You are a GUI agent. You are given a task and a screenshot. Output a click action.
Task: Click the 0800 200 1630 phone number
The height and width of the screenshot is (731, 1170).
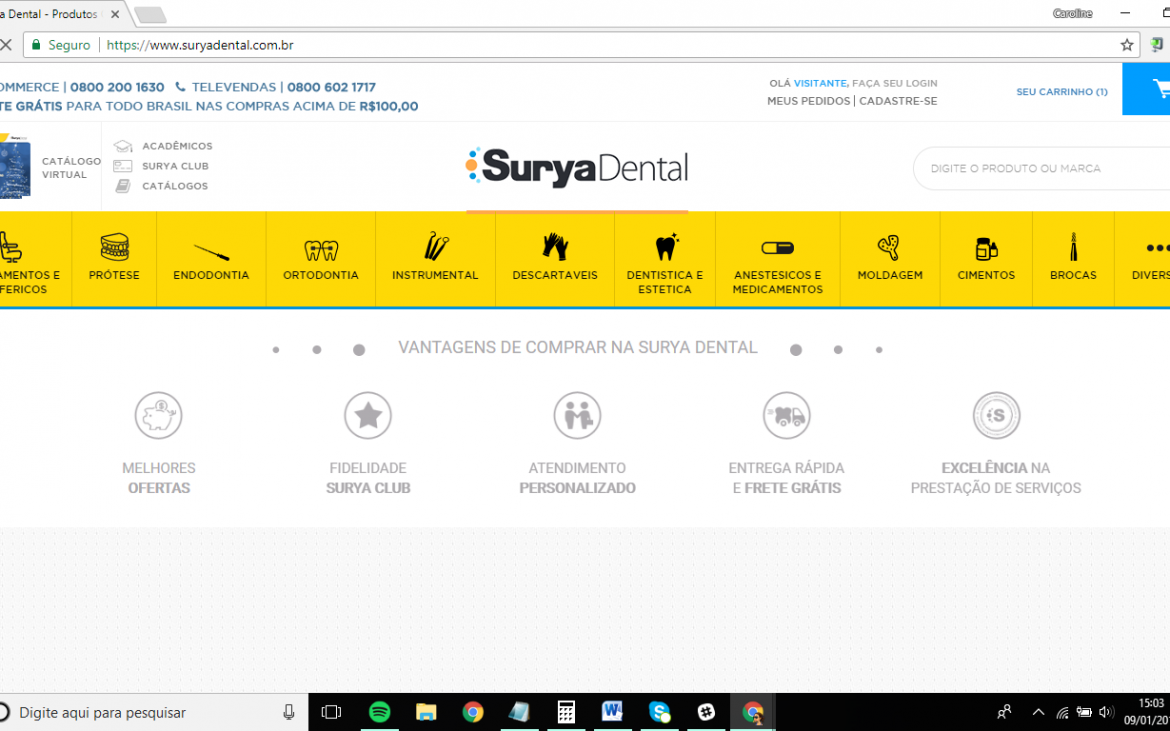[x=117, y=87]
